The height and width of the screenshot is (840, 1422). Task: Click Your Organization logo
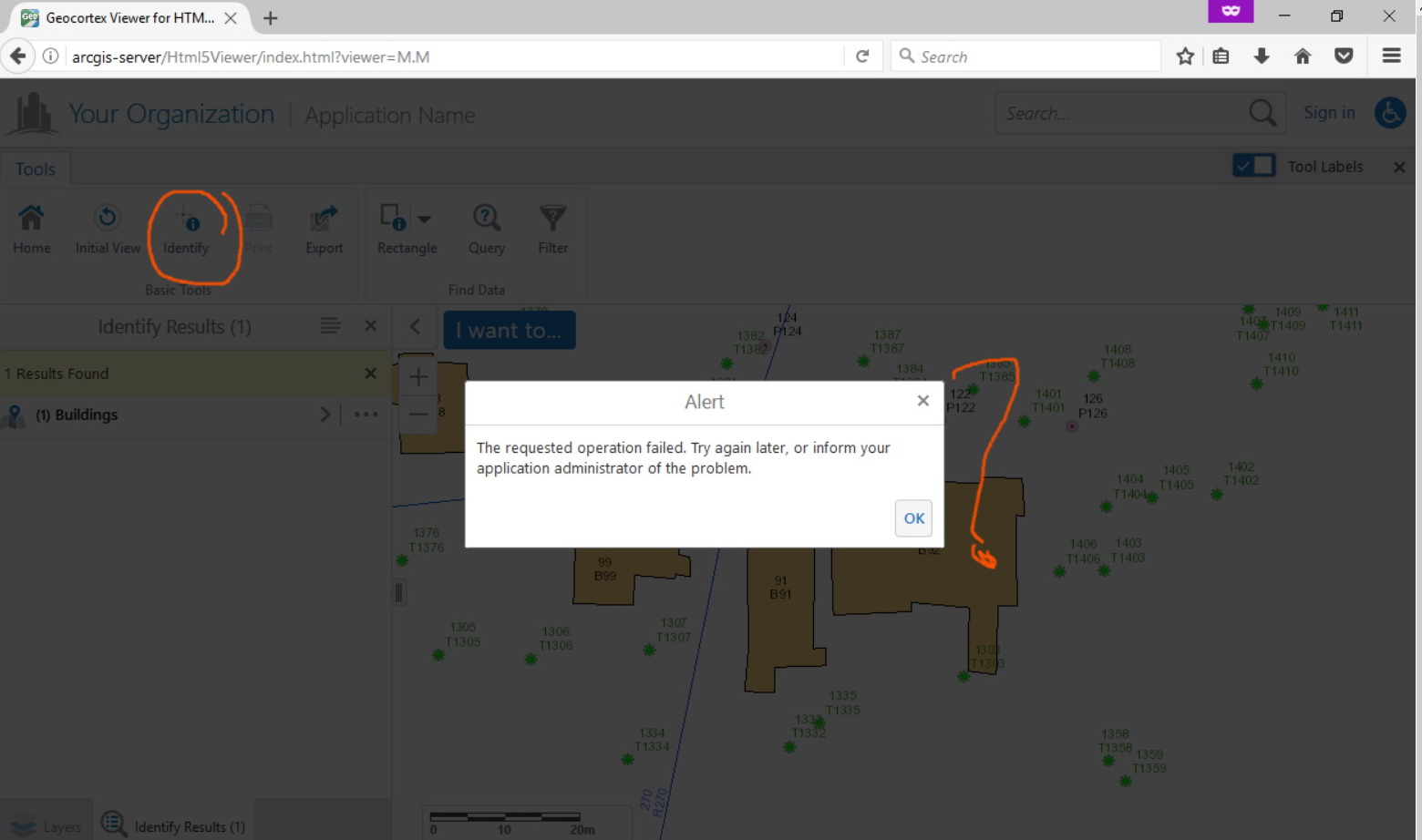[34, 114]
